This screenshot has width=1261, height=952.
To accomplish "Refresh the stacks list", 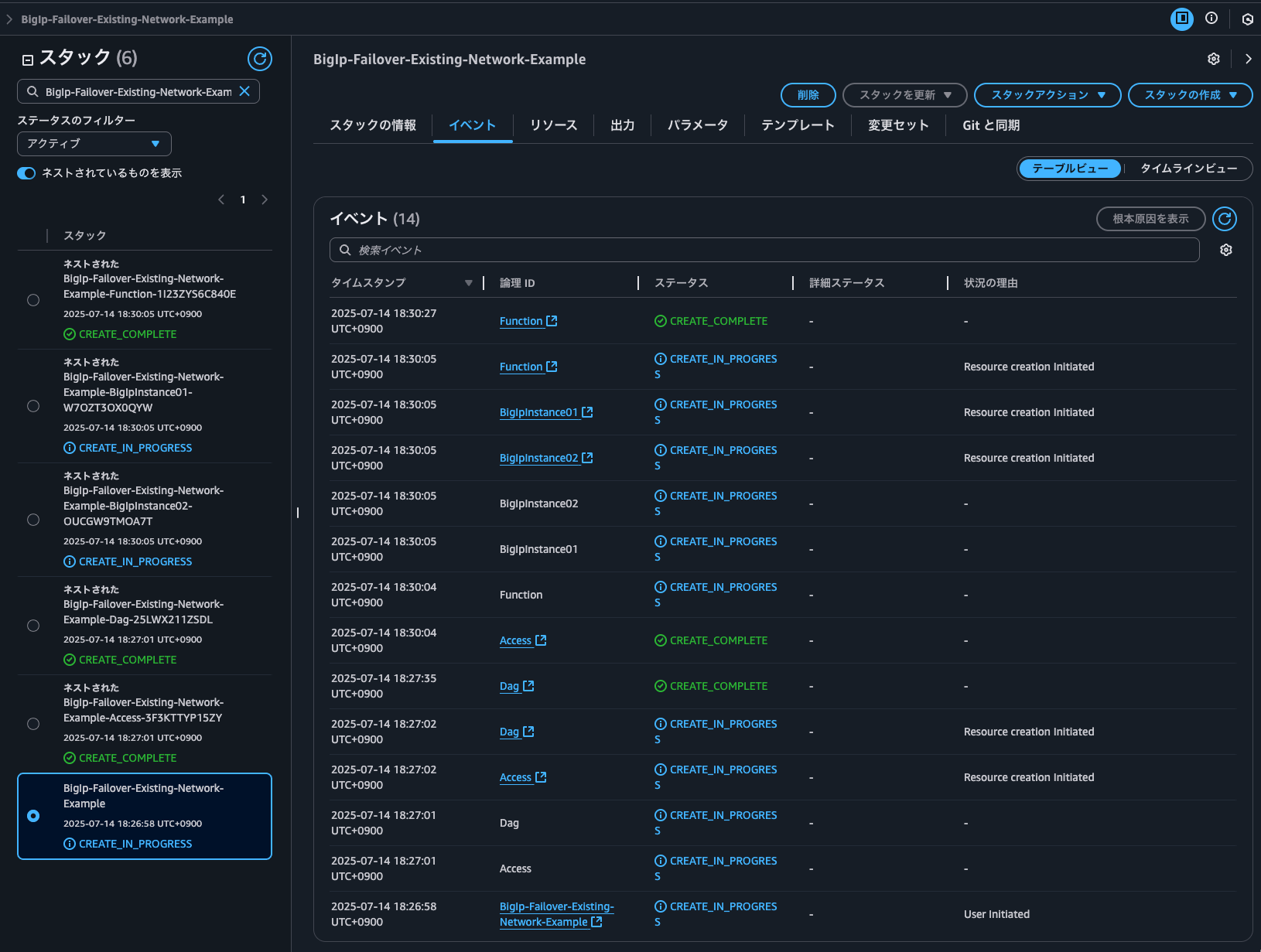I will (260, 59).
